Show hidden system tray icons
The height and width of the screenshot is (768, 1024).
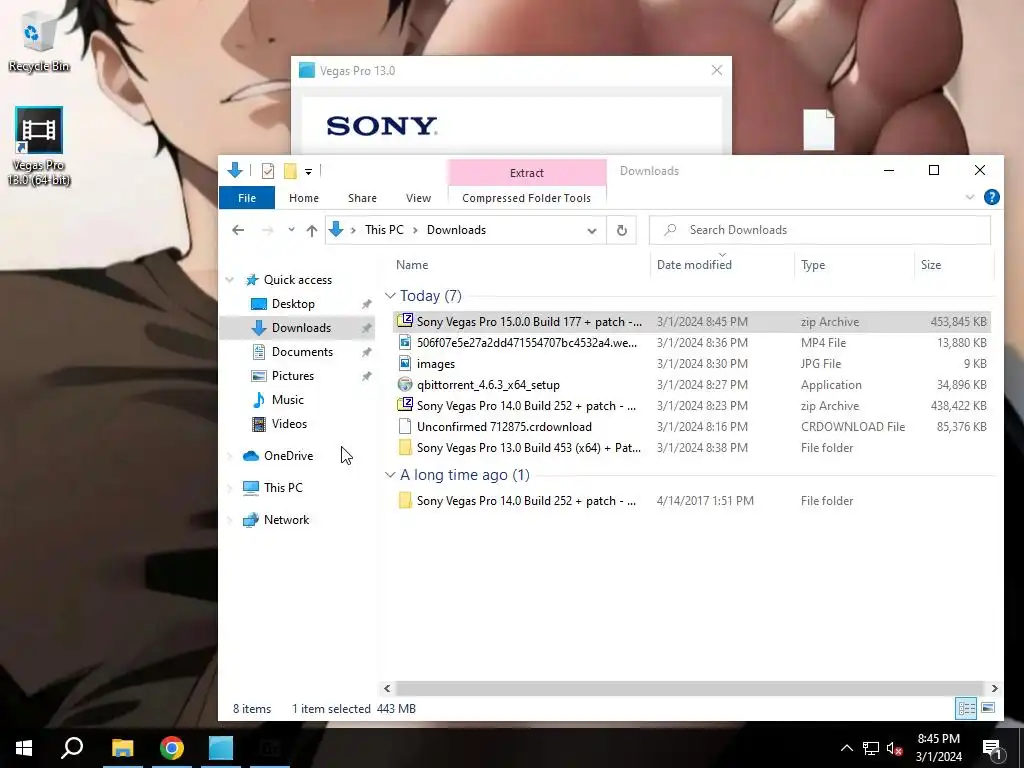click(x=846, y=748)
